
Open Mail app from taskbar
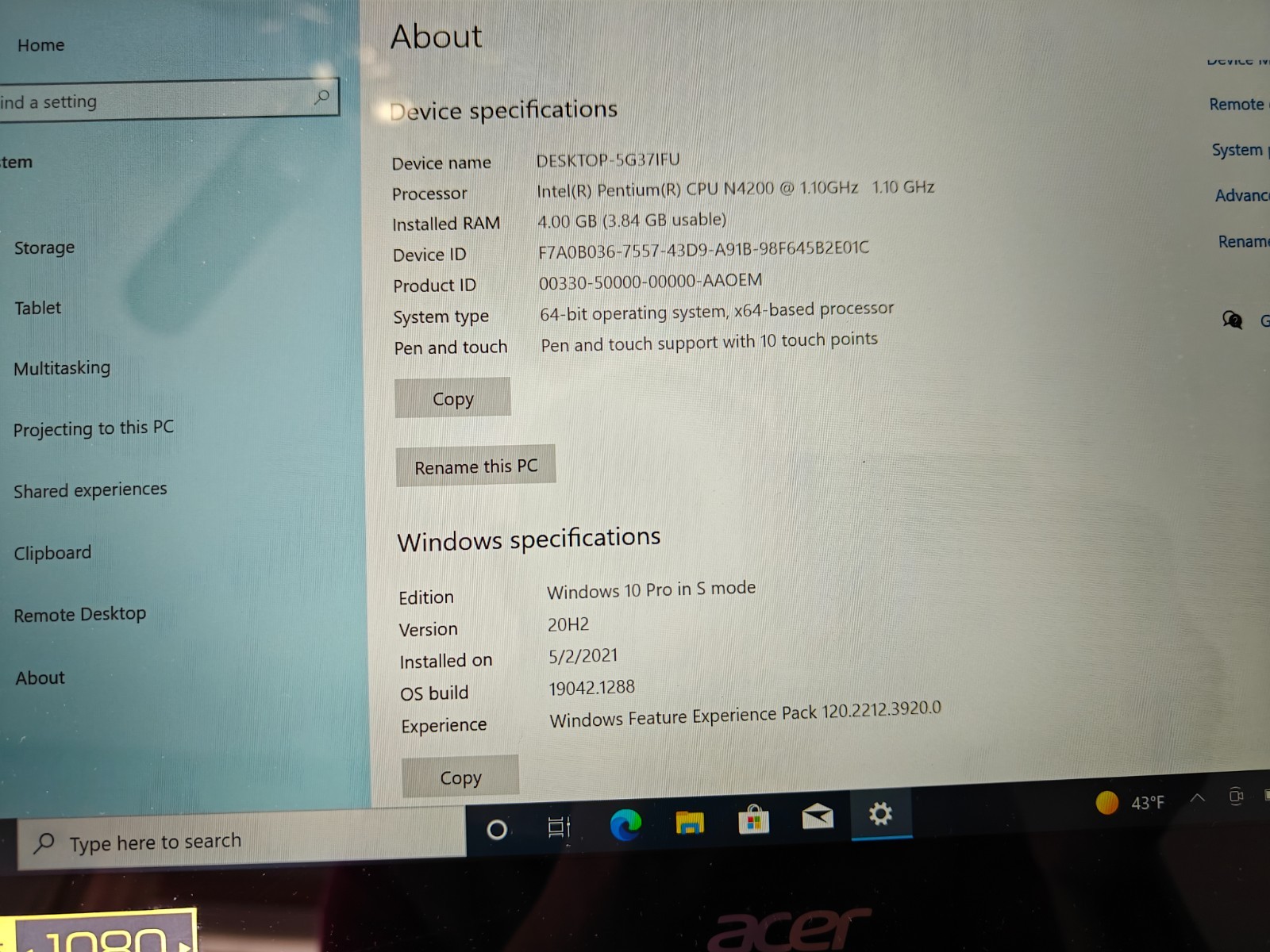point(818,816)
